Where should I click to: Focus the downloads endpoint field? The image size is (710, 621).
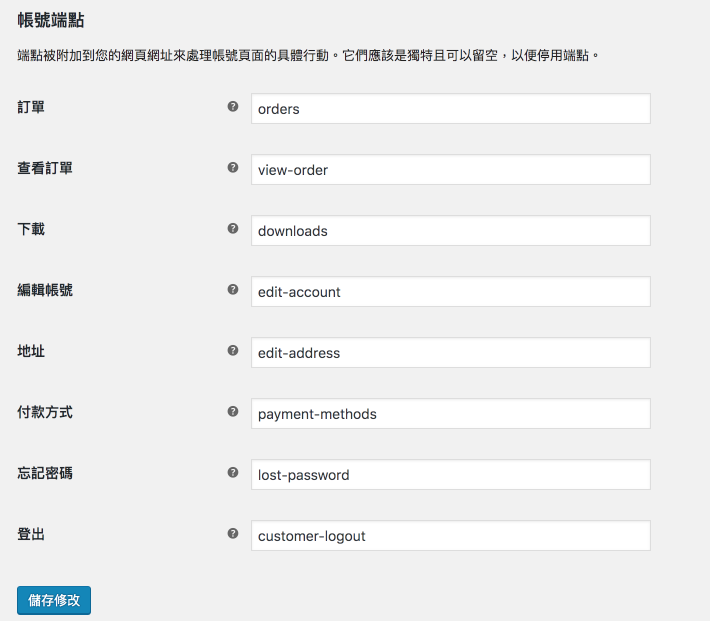(x=451, y=231)
